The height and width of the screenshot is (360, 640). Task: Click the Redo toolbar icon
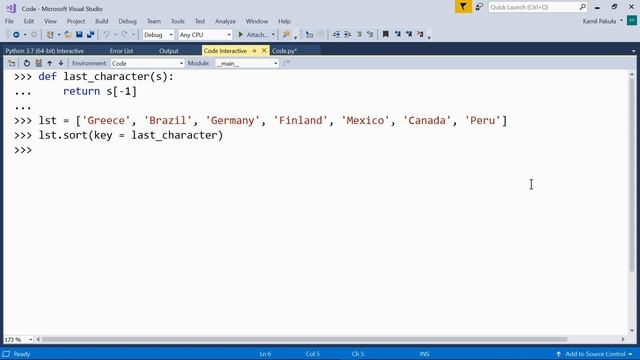click(124, 35)
